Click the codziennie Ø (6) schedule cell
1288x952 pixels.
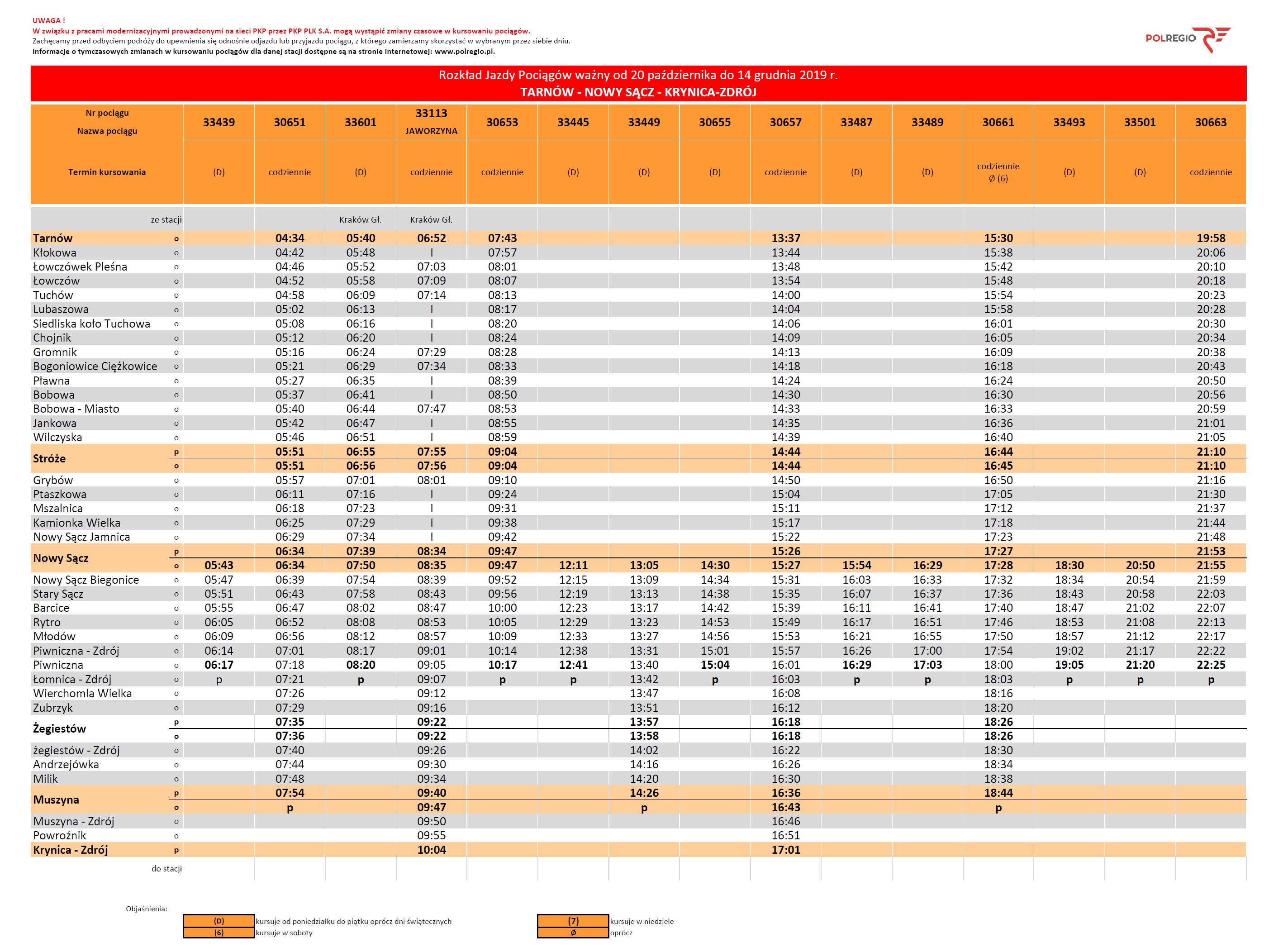998,172
